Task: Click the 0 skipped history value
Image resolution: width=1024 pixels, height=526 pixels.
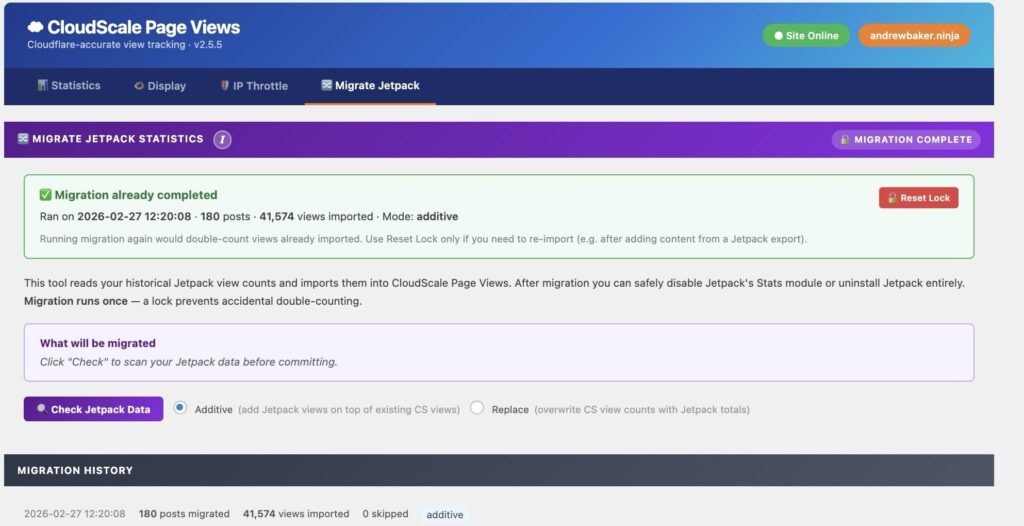Action: click(x=385, y=514)
